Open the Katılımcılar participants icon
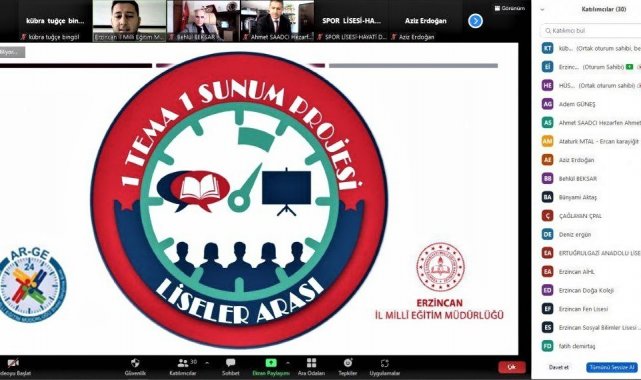Image resolution: width=641 pixels, height=380 pixels. click(183, 363)
